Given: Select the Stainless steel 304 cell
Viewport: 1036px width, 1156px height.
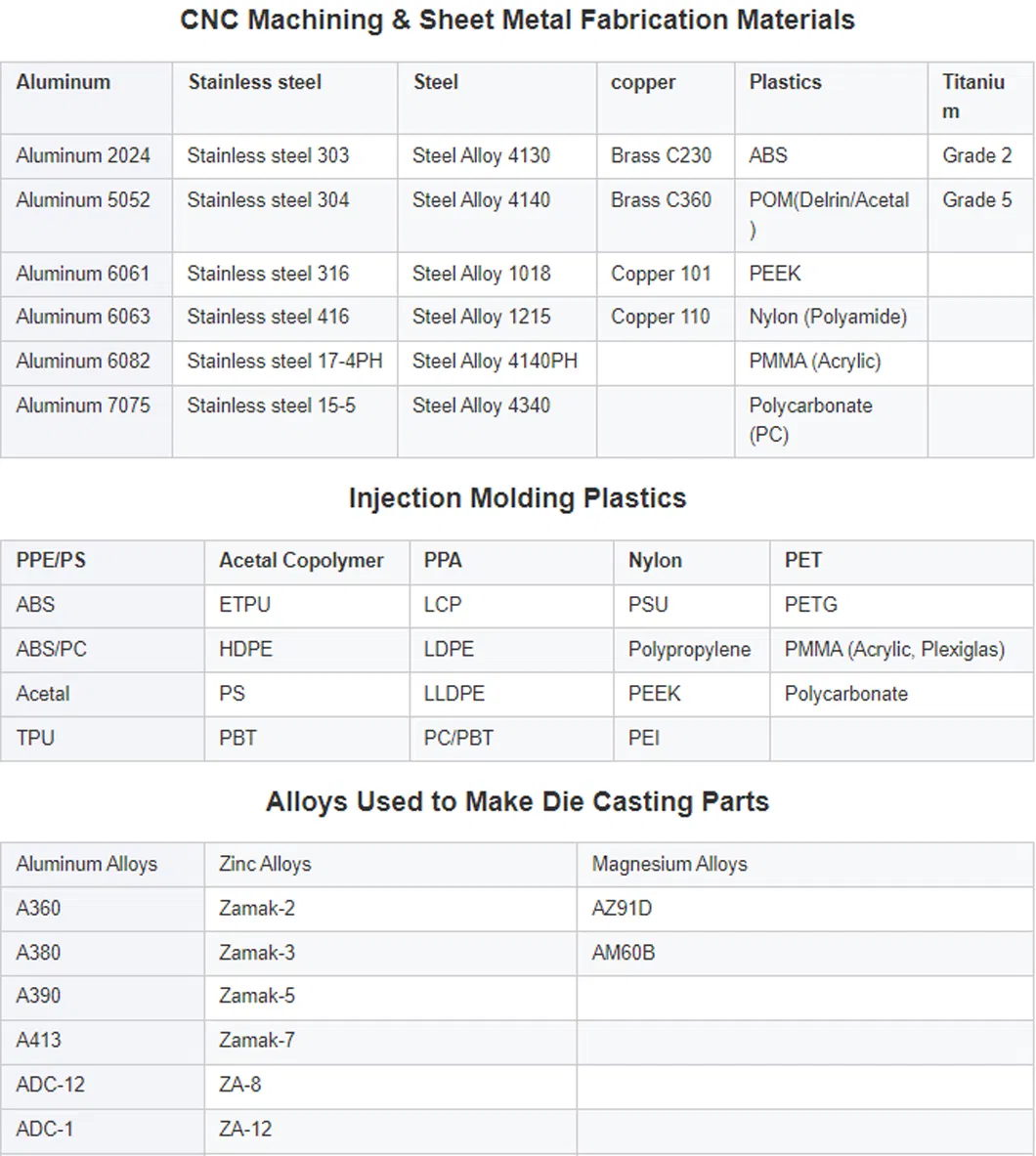Looking at the screenshot, I should pos(268,200).
